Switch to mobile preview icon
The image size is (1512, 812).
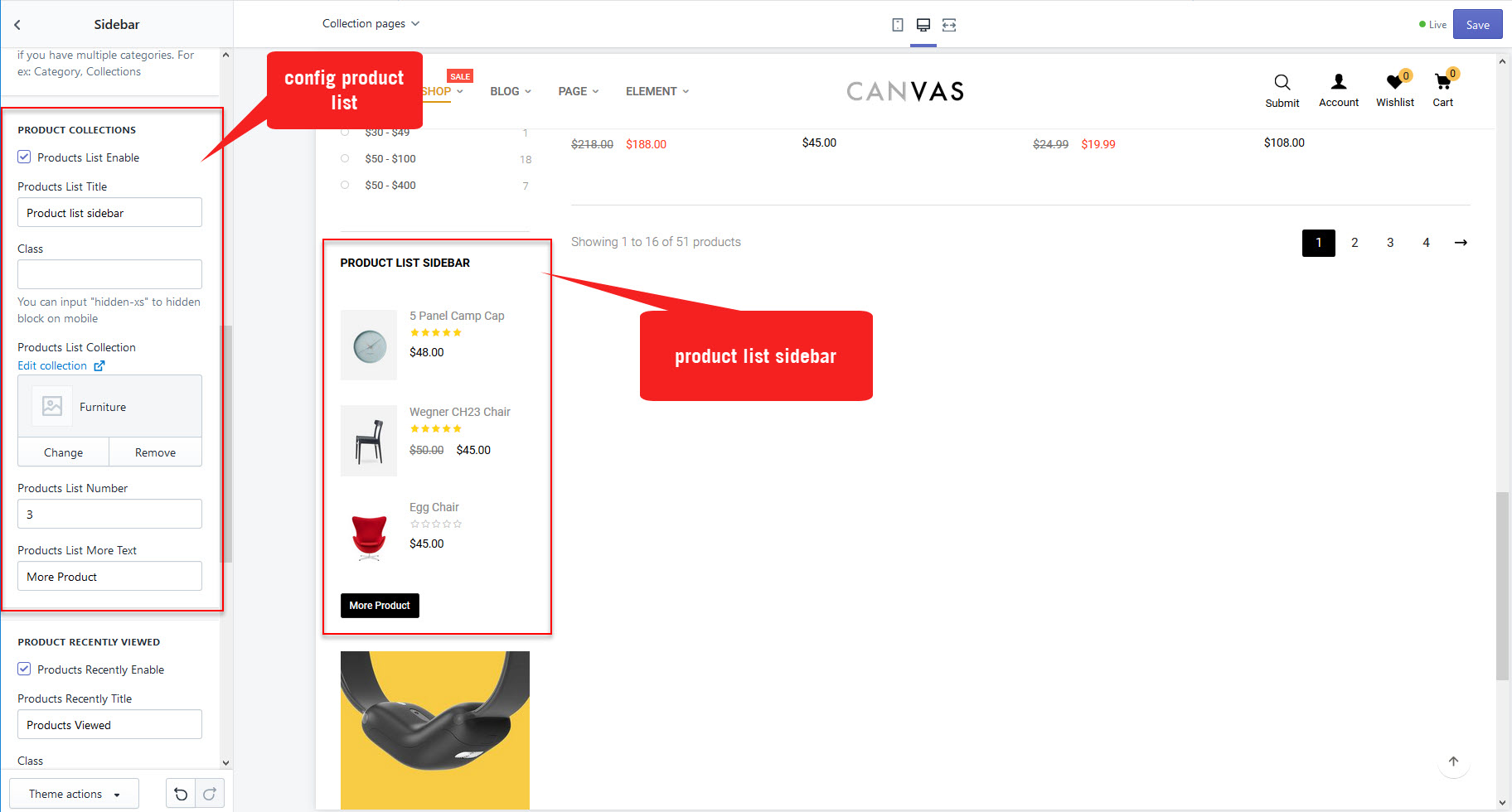[898, 25]
